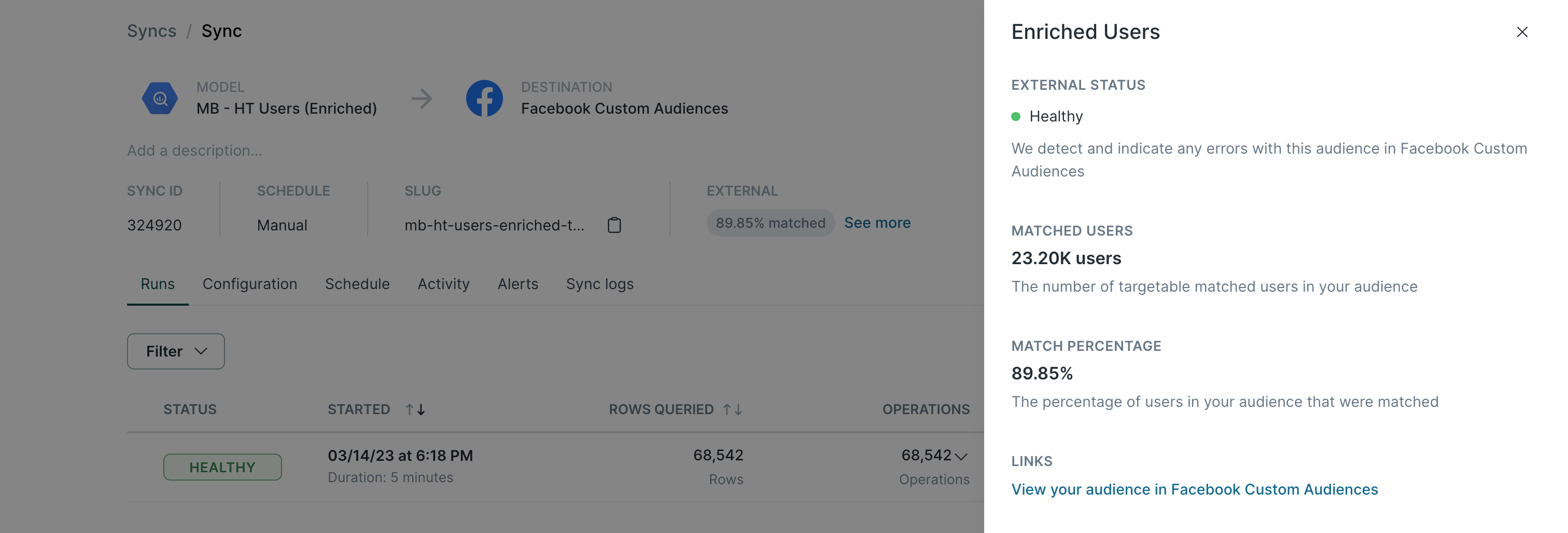This screenshot has width=1568, height=533.
Task: Click the BigQuery model icon
Action: [x=160, y=99]
